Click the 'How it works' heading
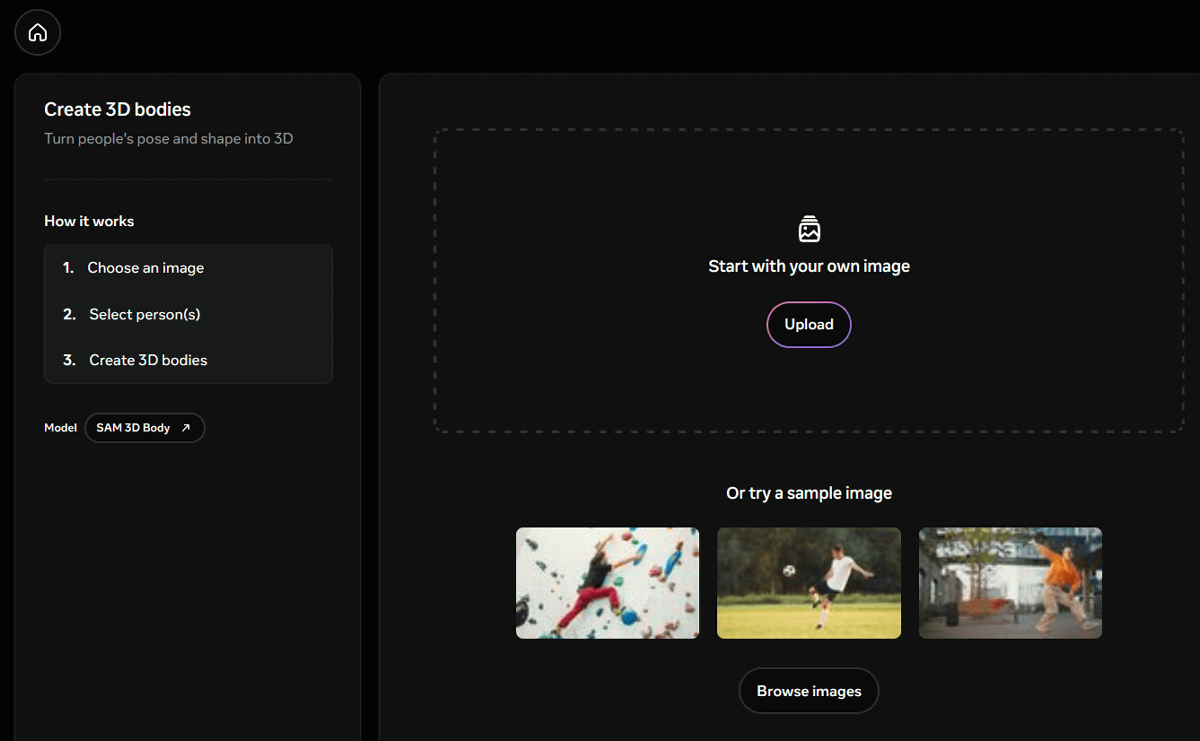The image size is (1200, 741). (x=89, y=221)
